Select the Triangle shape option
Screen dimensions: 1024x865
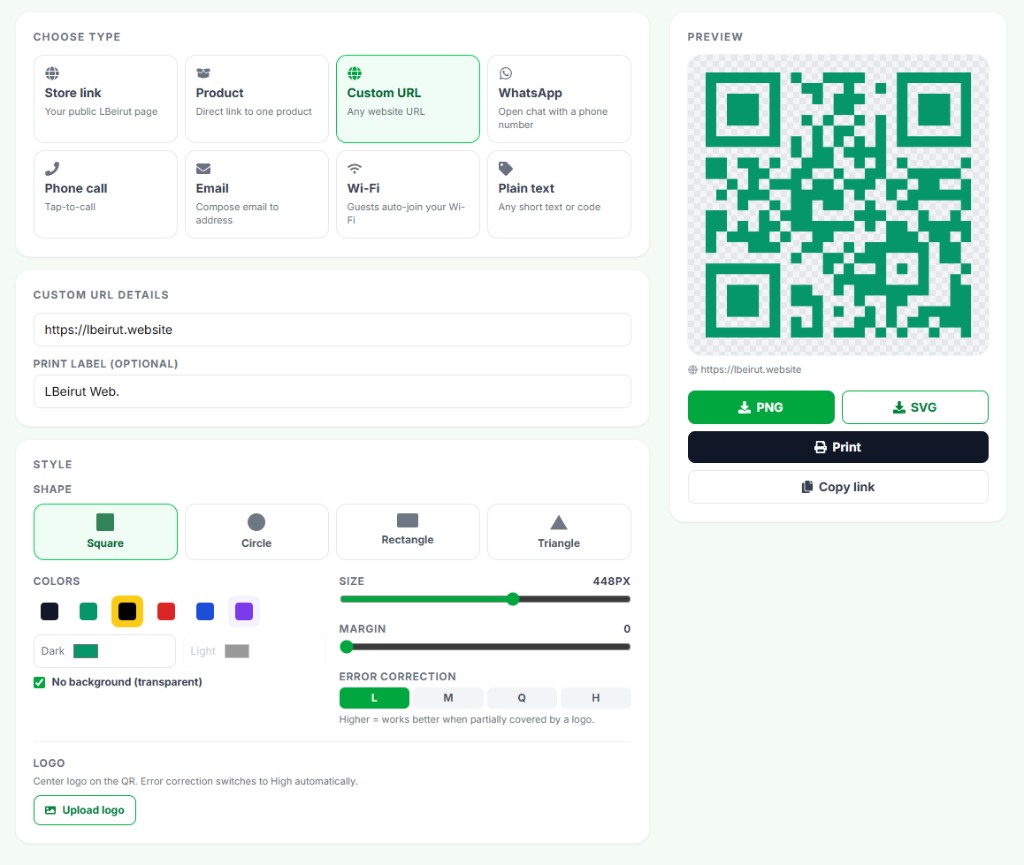[559, 531]
